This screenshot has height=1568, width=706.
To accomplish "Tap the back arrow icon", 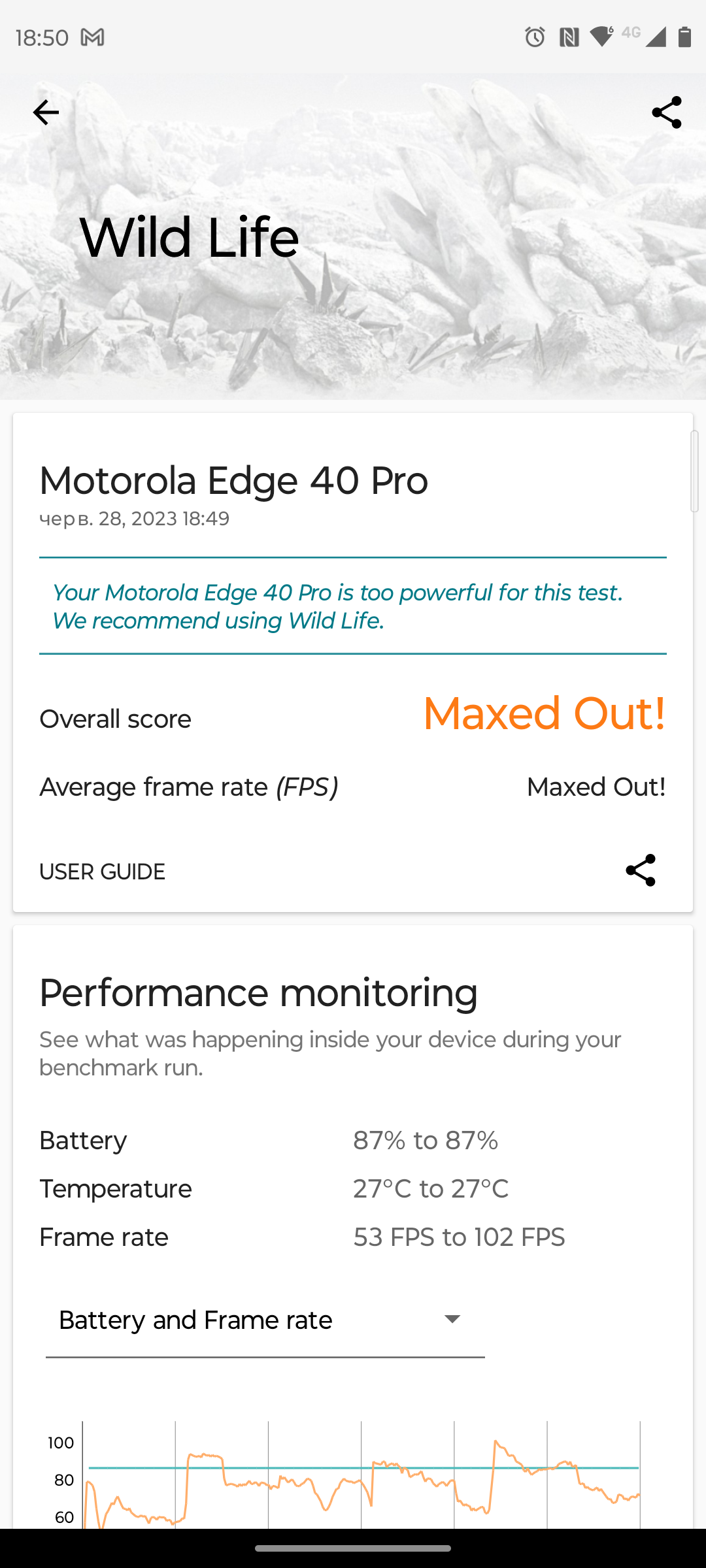I will click(46, 112).
